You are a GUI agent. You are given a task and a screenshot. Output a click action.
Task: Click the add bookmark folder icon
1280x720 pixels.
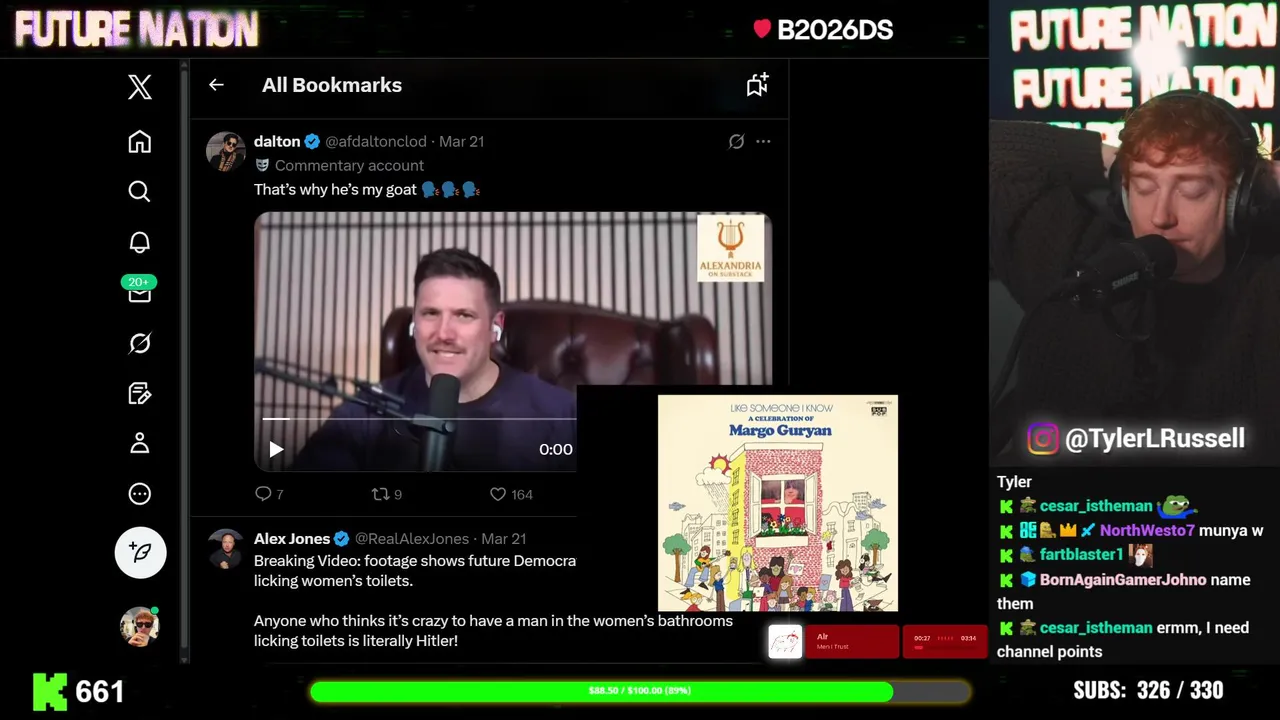757,85
